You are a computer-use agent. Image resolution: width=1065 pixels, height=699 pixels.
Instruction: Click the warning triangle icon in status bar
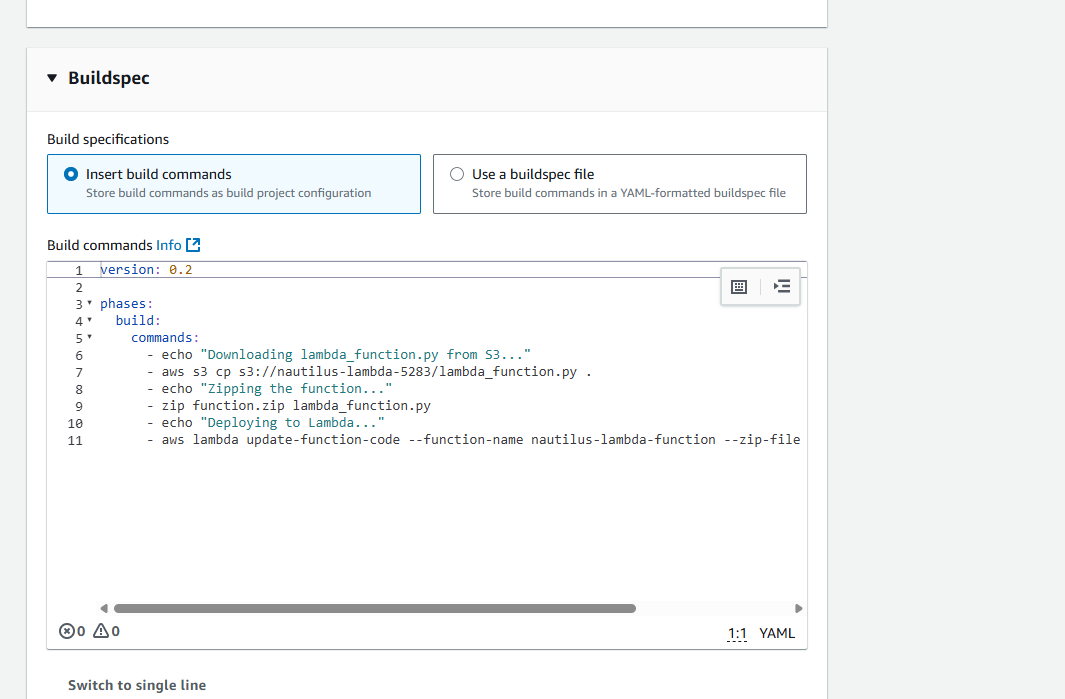[x=100, y=631]
